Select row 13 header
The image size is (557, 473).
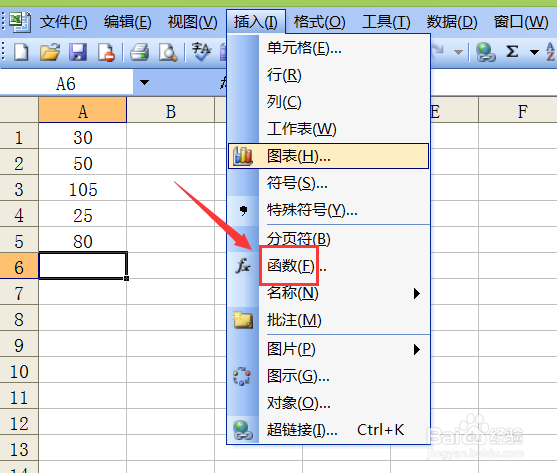click(19, 448)
